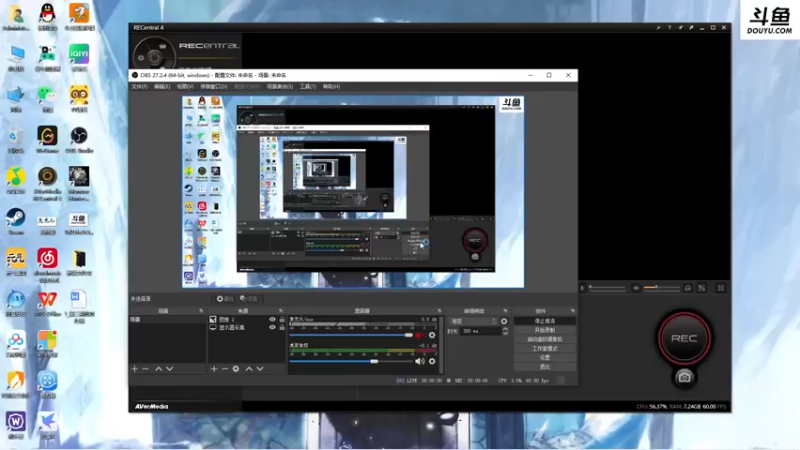
Task: Click the red REC button in RECentral
Action: coord(684,338)
